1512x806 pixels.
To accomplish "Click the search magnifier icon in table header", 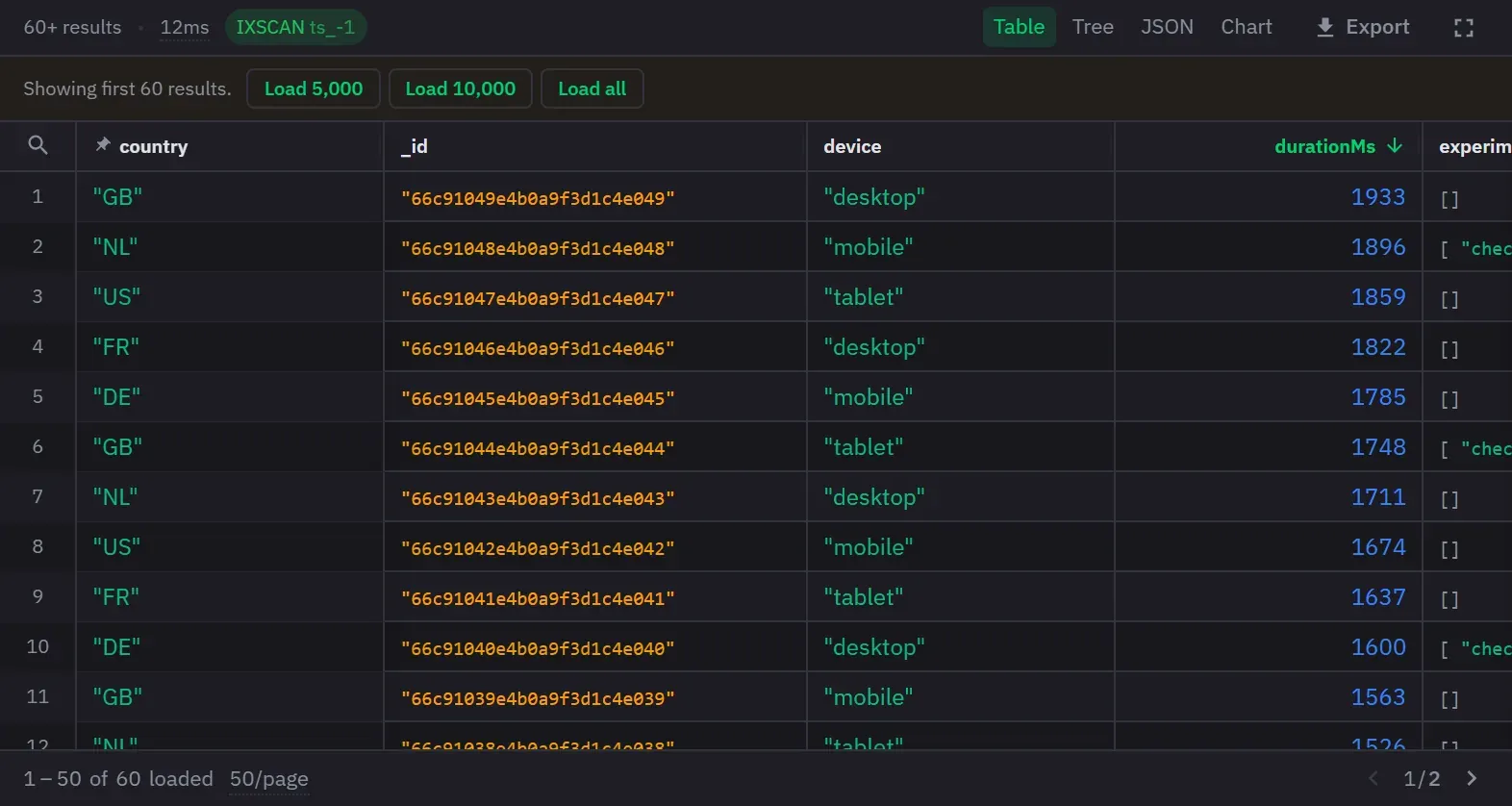I will [x=38, y=145].
